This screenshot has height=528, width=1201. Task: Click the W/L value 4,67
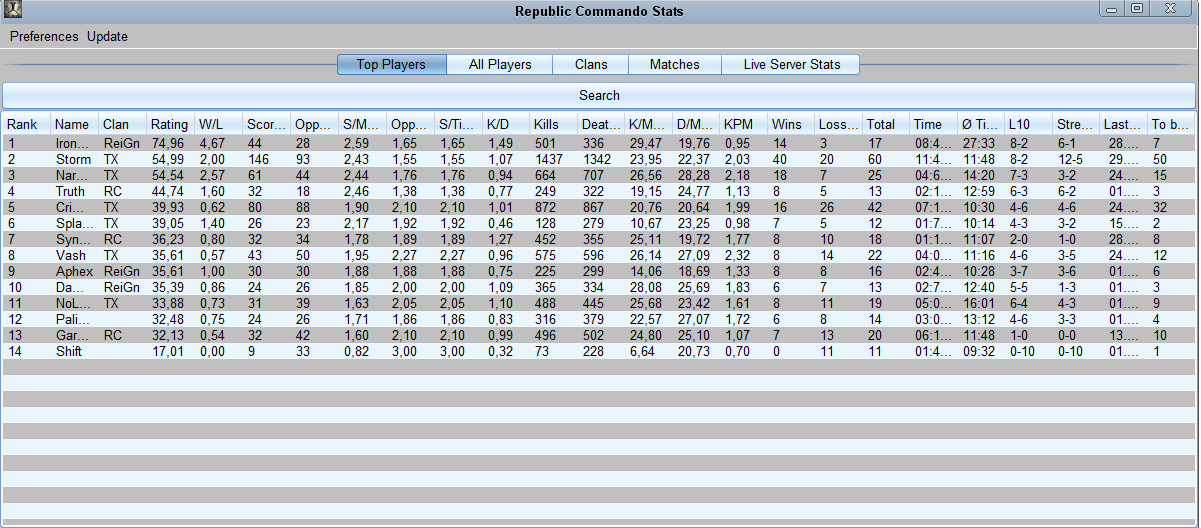click(212, 143)
